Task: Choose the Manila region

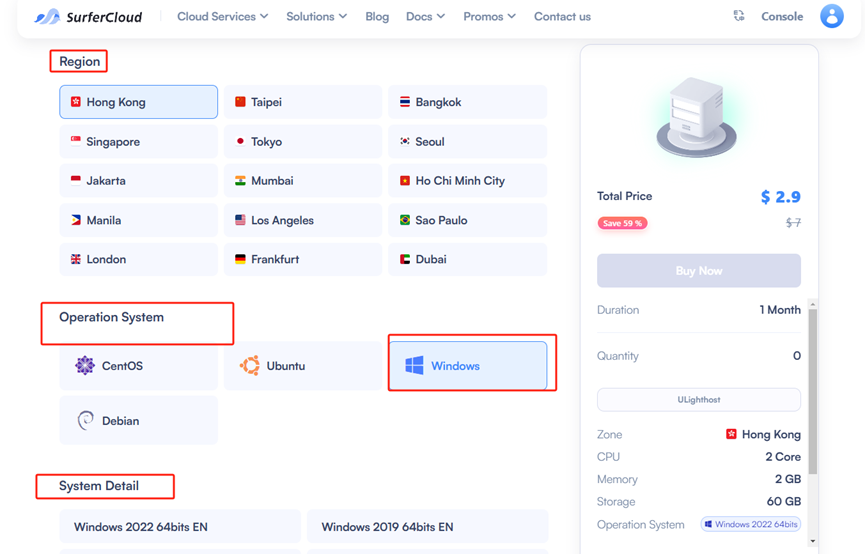Action: (138, 220)
